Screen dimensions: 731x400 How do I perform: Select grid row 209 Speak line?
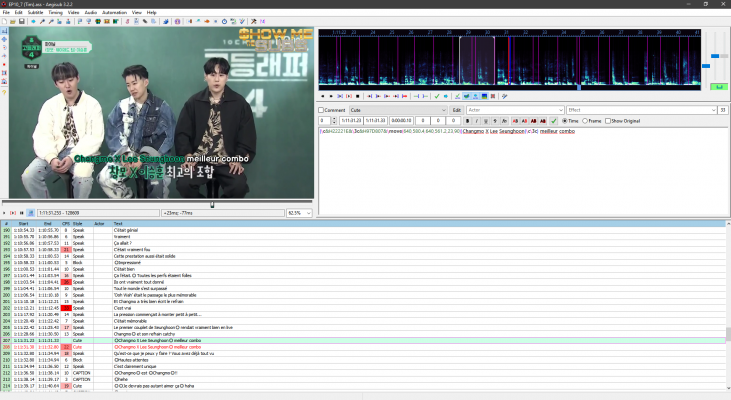(x=363, y=353)
